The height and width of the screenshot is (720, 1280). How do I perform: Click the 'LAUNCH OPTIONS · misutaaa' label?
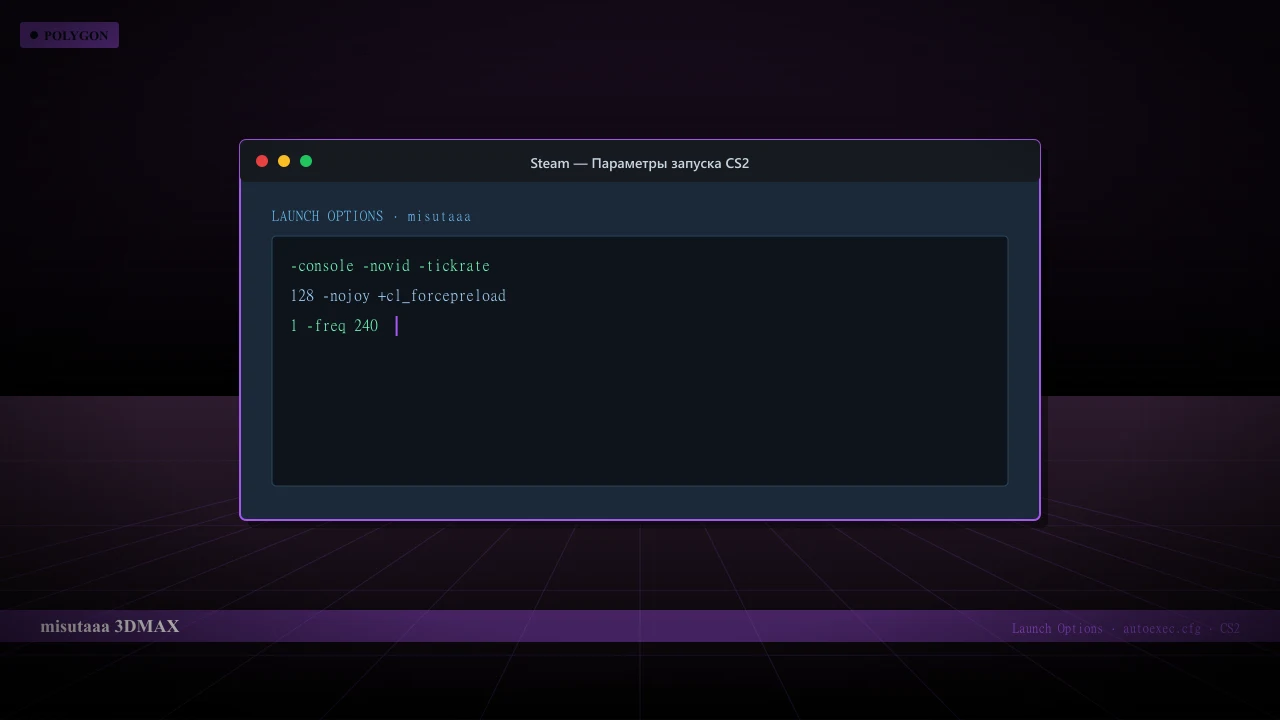[x=371, y=216]
